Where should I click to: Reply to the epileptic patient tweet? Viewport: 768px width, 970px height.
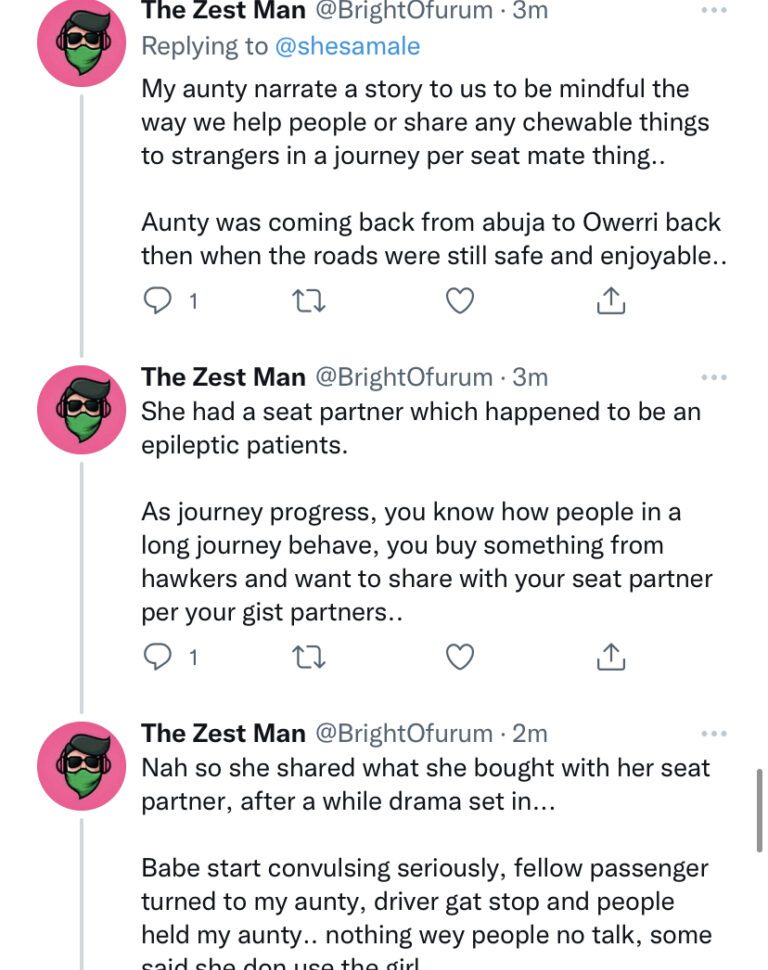point(157,657)
